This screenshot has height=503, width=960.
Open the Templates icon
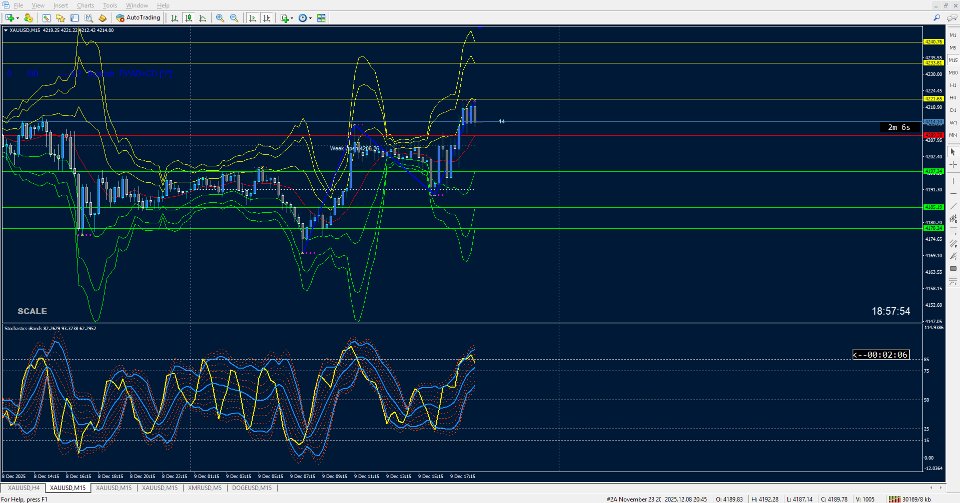tap(321, 18)
